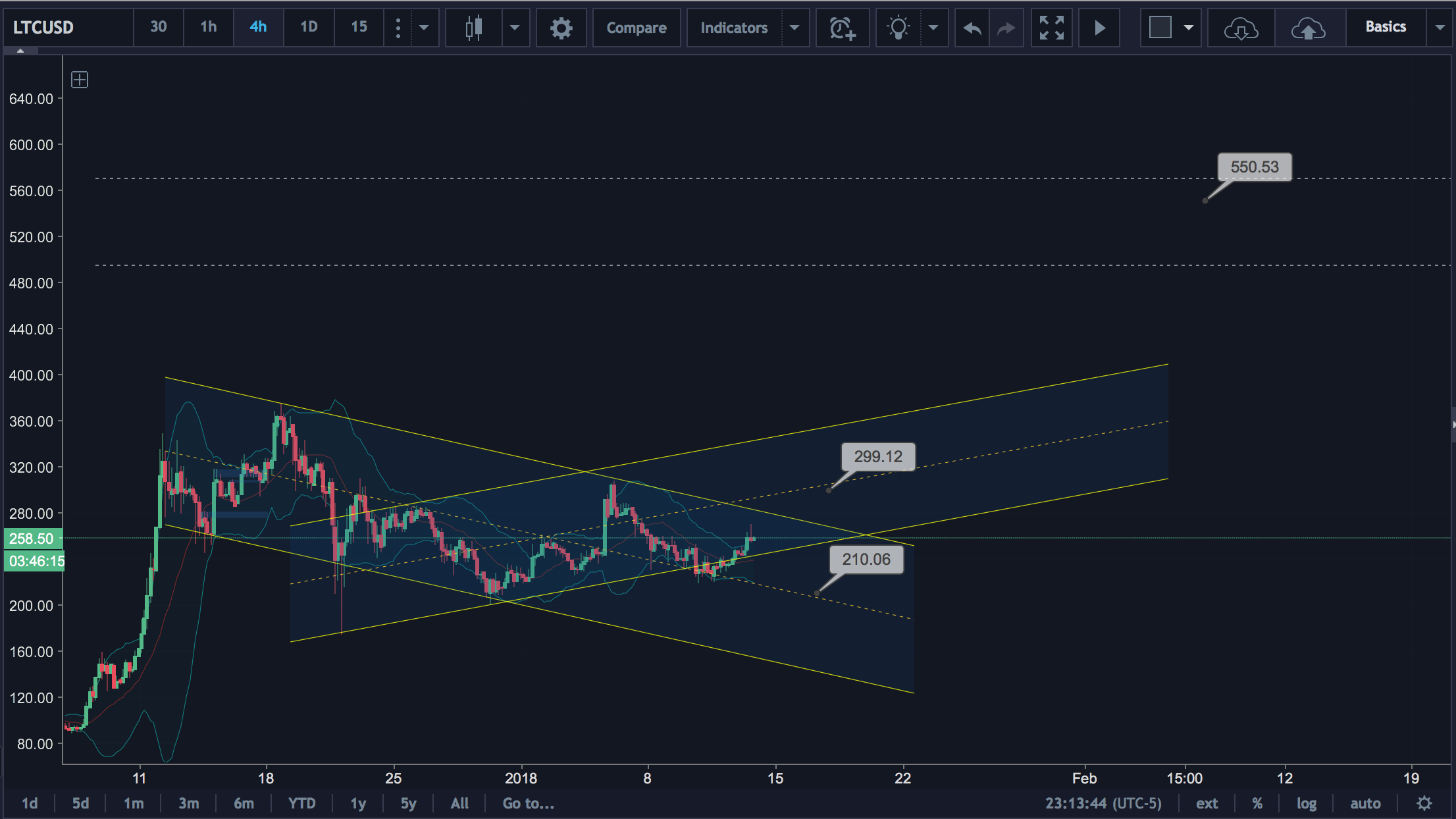Viewport: 1456px width, 819px height.
Task: Save chart with cloud upload icon
Action: click(x=1309, y=28)
